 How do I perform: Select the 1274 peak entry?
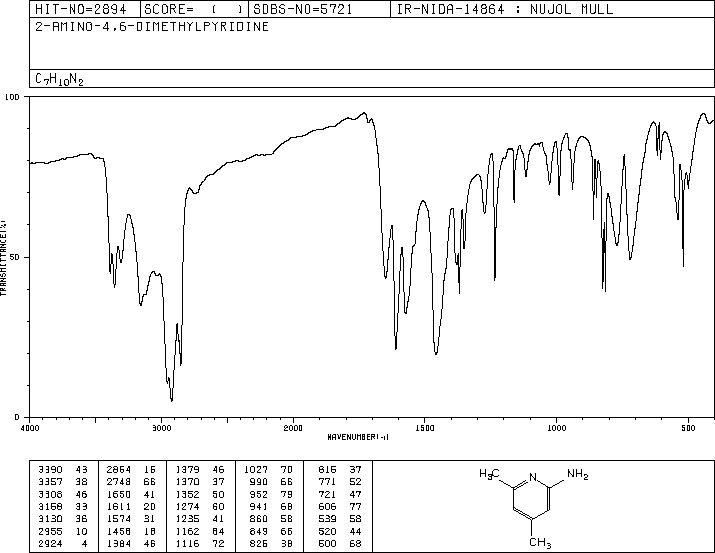(187, 506)
